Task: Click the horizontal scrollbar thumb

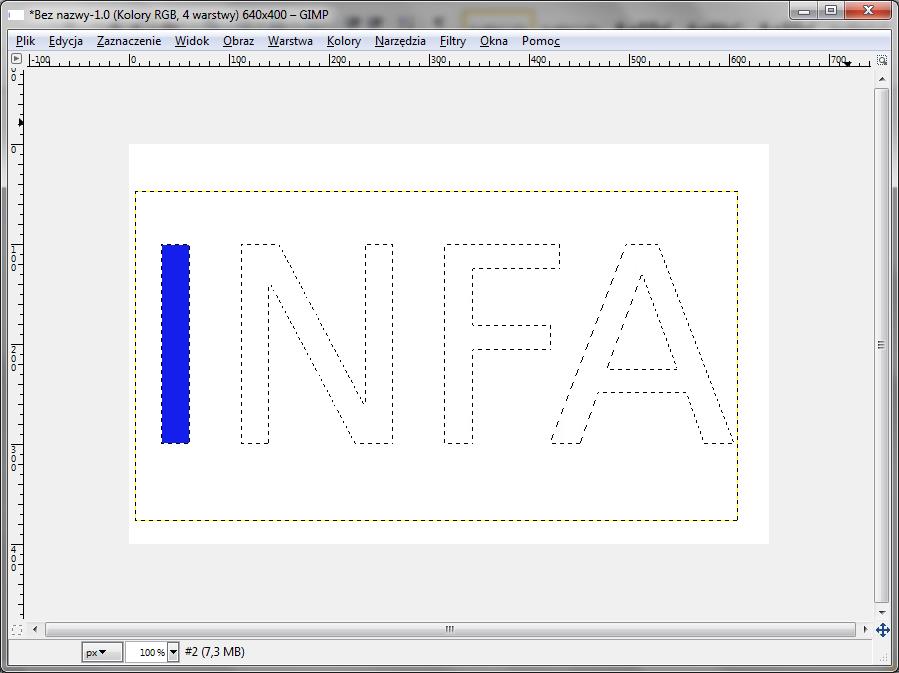Action: click(450, 629)
